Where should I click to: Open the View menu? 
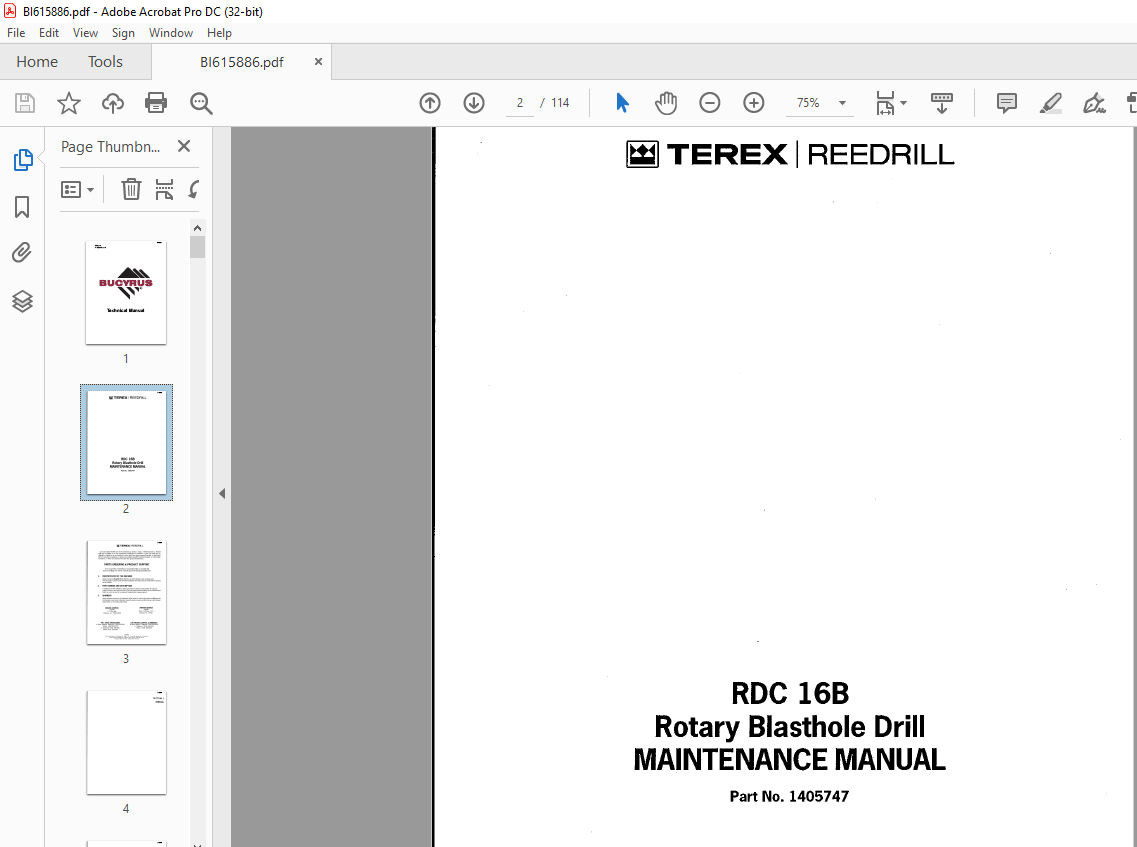tap(85, 33)
